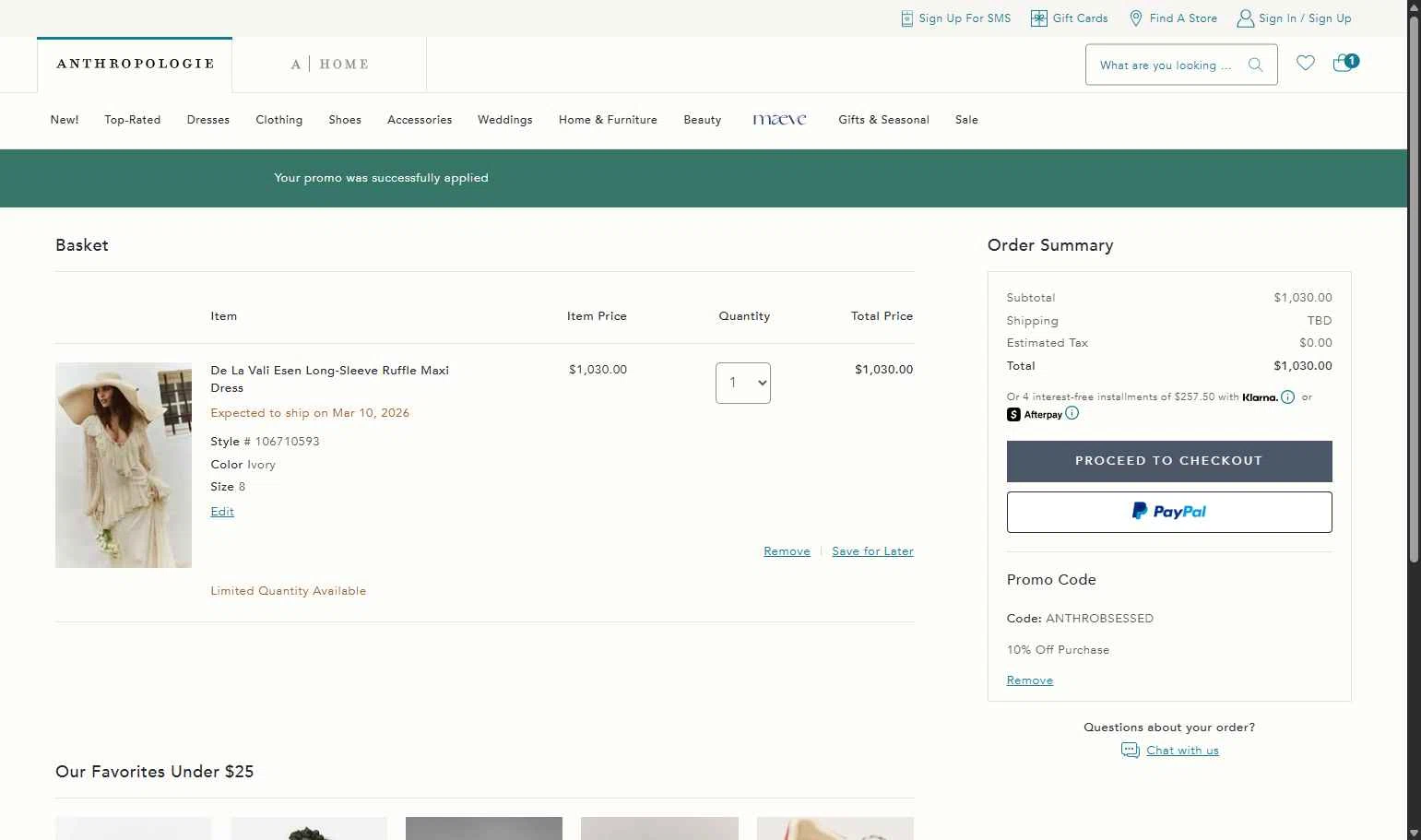
Task: Click the Find A Store link
Action: [1183, 18]
